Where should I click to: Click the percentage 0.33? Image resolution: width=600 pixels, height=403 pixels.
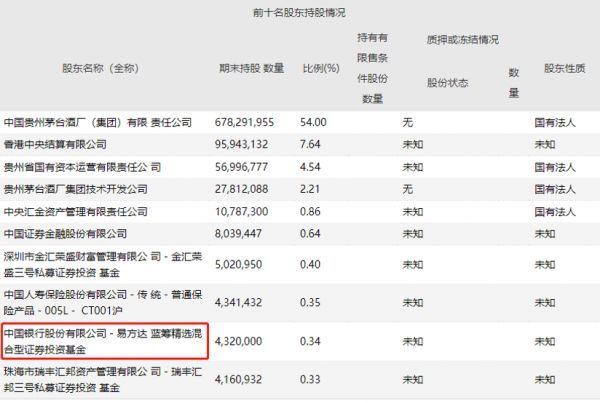[x=310, y=380]
